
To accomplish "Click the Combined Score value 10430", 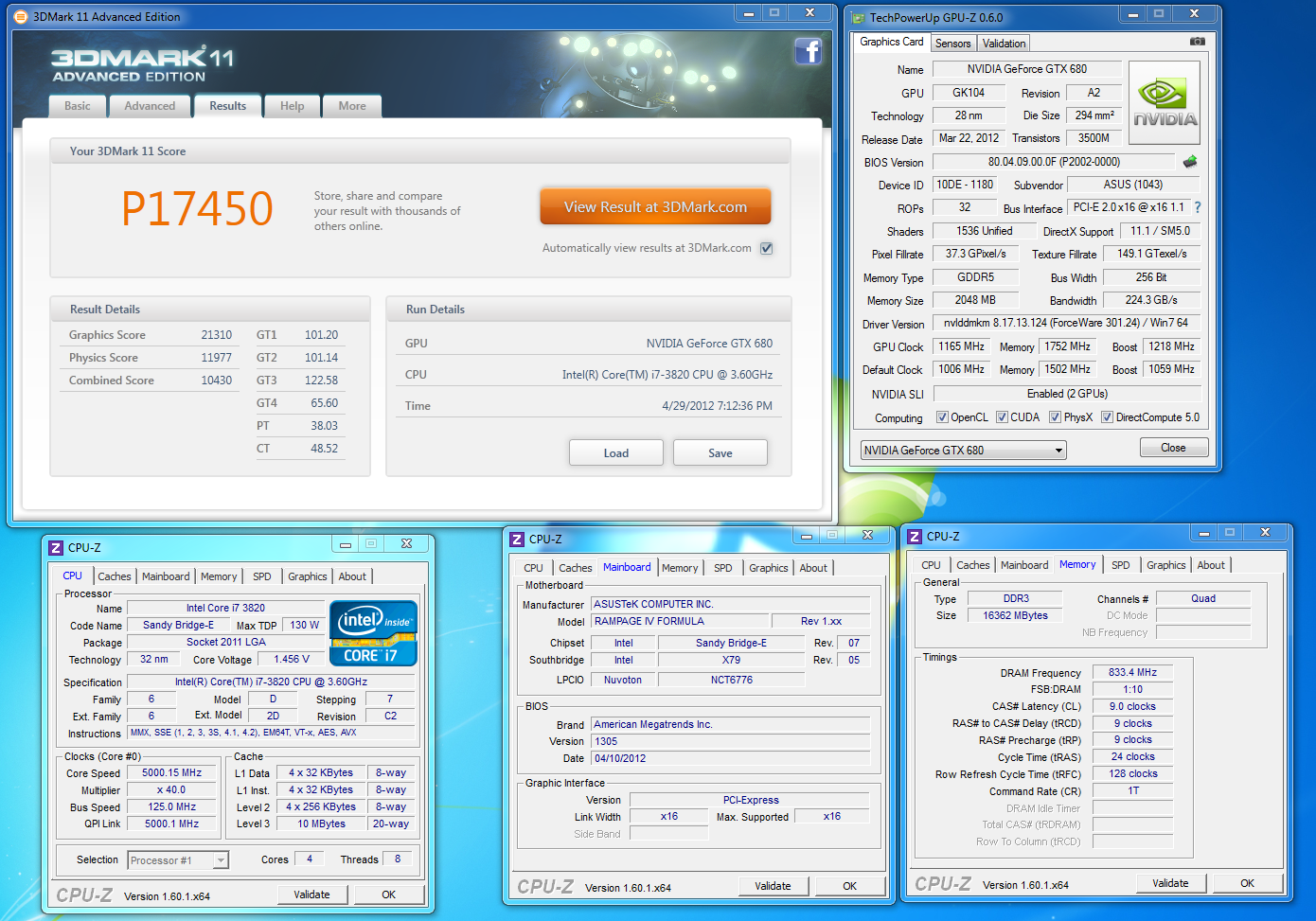I will coord(217,381).
